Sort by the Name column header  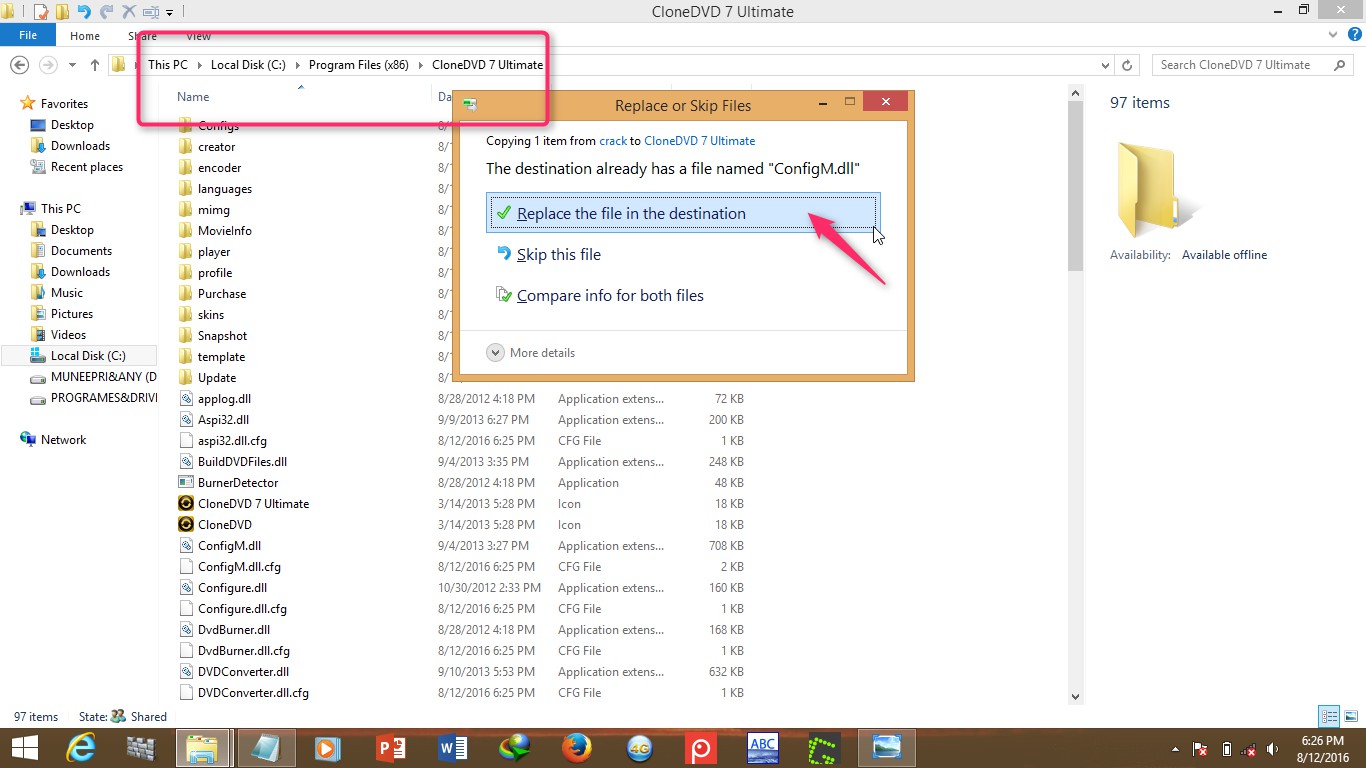pyautogui.click(x=193, y=97)
